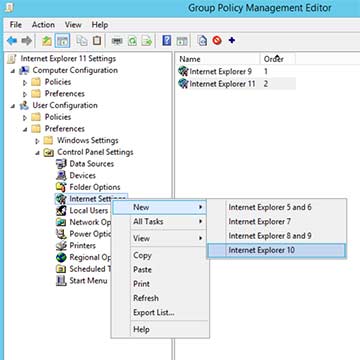Click the gray Forward arrow in toolbar

tap(26, 41)
